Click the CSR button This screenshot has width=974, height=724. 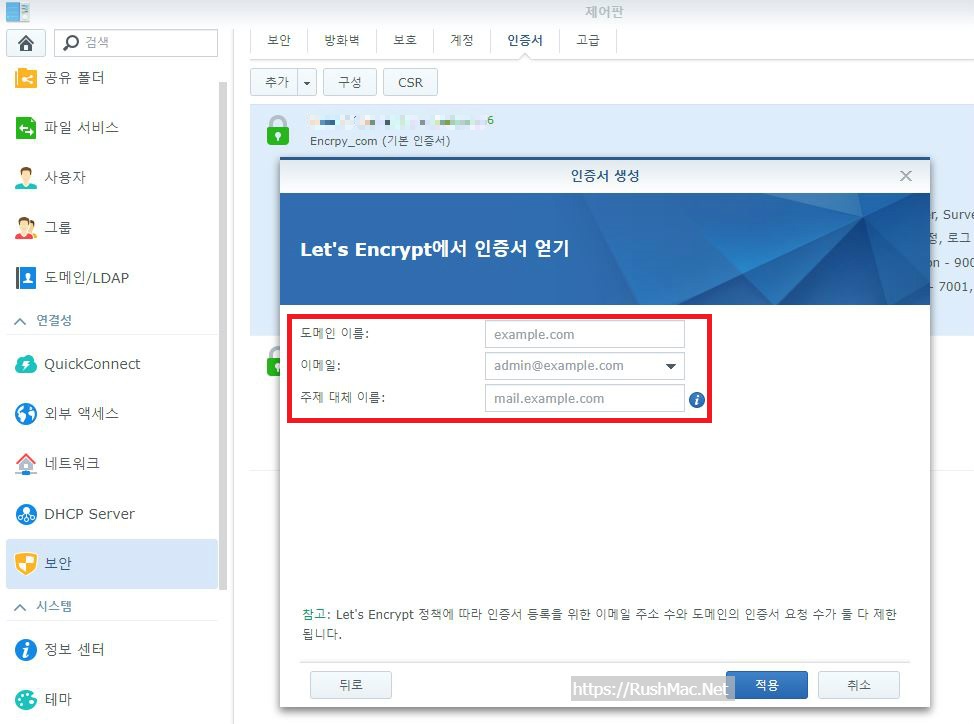click(410, 83)
